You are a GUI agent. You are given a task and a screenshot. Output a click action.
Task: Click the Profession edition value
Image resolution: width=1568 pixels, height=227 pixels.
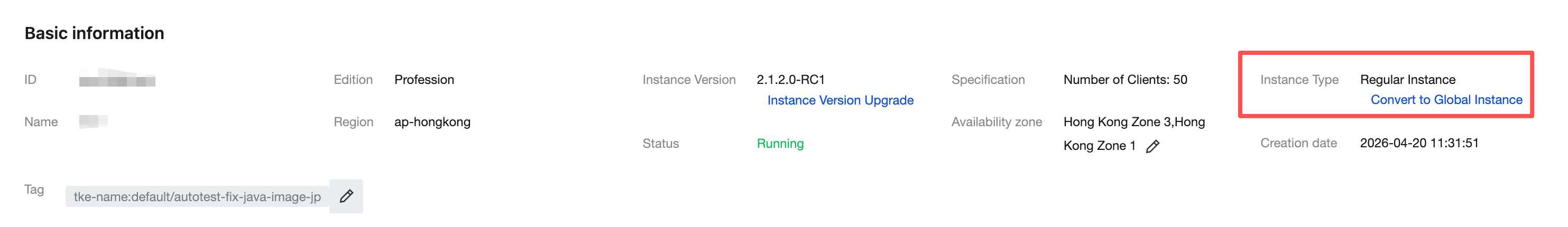click(423, 80)
